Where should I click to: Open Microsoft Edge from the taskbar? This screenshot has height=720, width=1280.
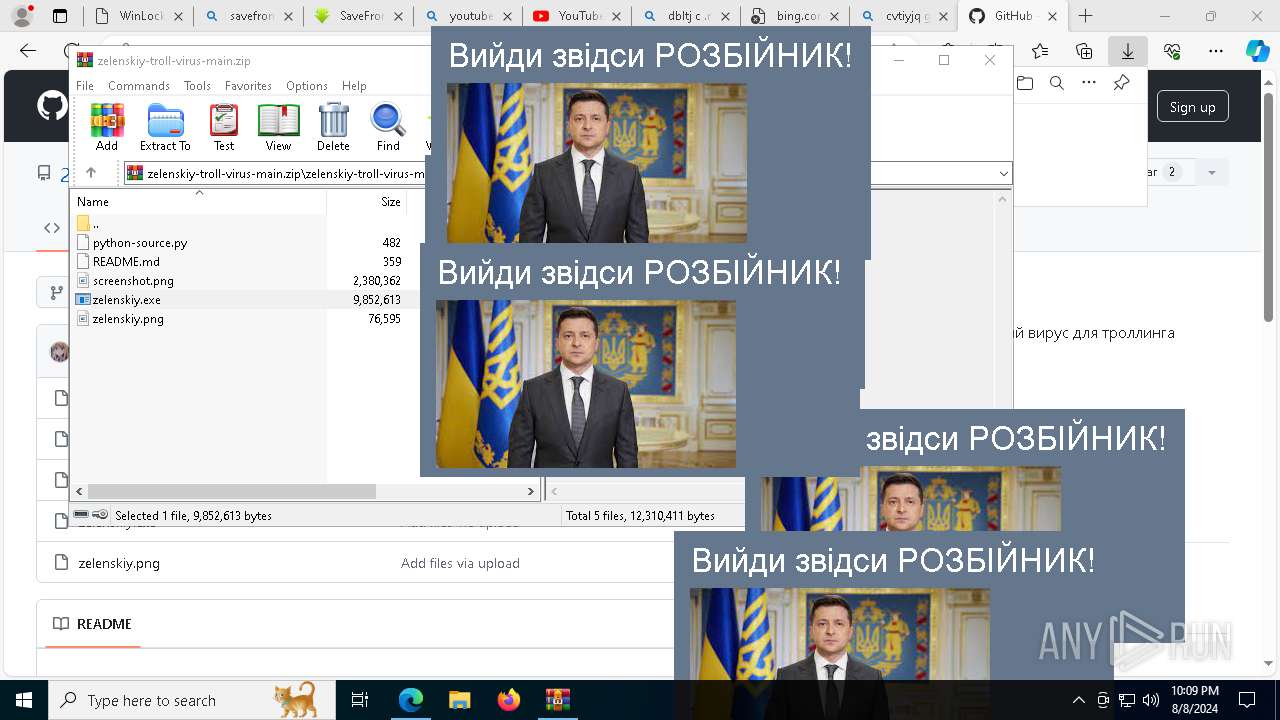click(411, 700)
